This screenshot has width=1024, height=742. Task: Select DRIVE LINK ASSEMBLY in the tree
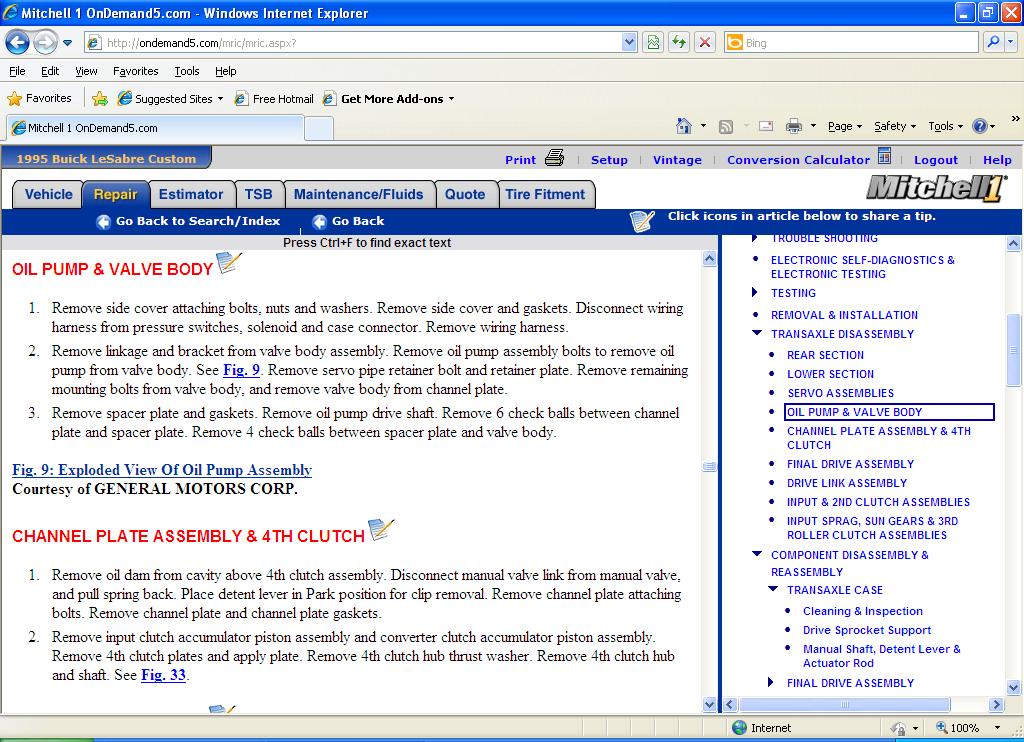point(847,483)
